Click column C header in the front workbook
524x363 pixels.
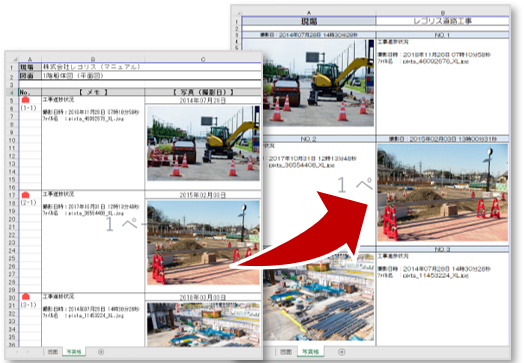[203, 59]
